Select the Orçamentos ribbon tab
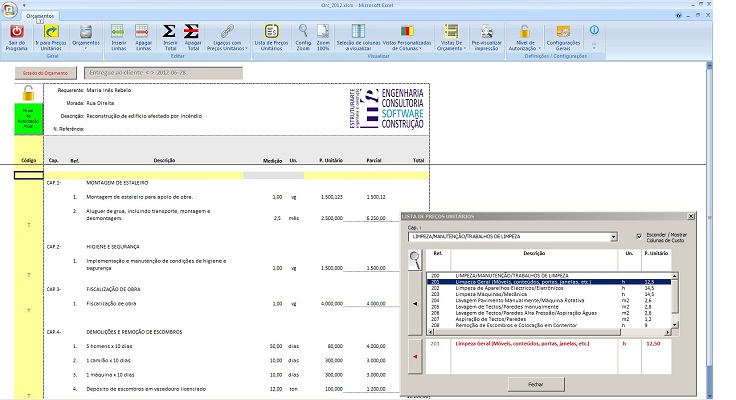 point(40,17)
